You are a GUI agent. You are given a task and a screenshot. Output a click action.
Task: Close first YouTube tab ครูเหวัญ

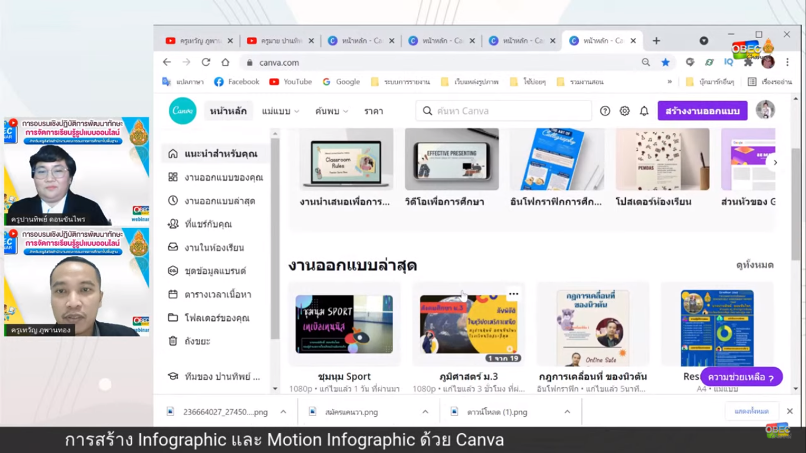pos(230,41)
